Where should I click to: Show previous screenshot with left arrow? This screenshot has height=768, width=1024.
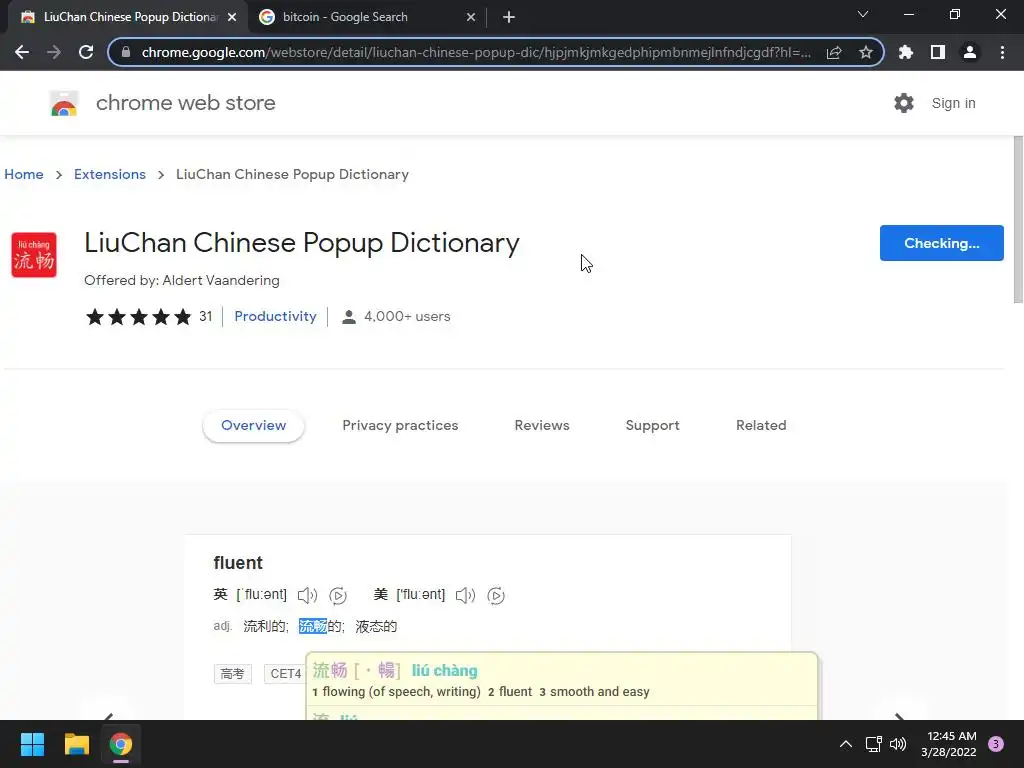pyautogui.click(x=109, y=715)
